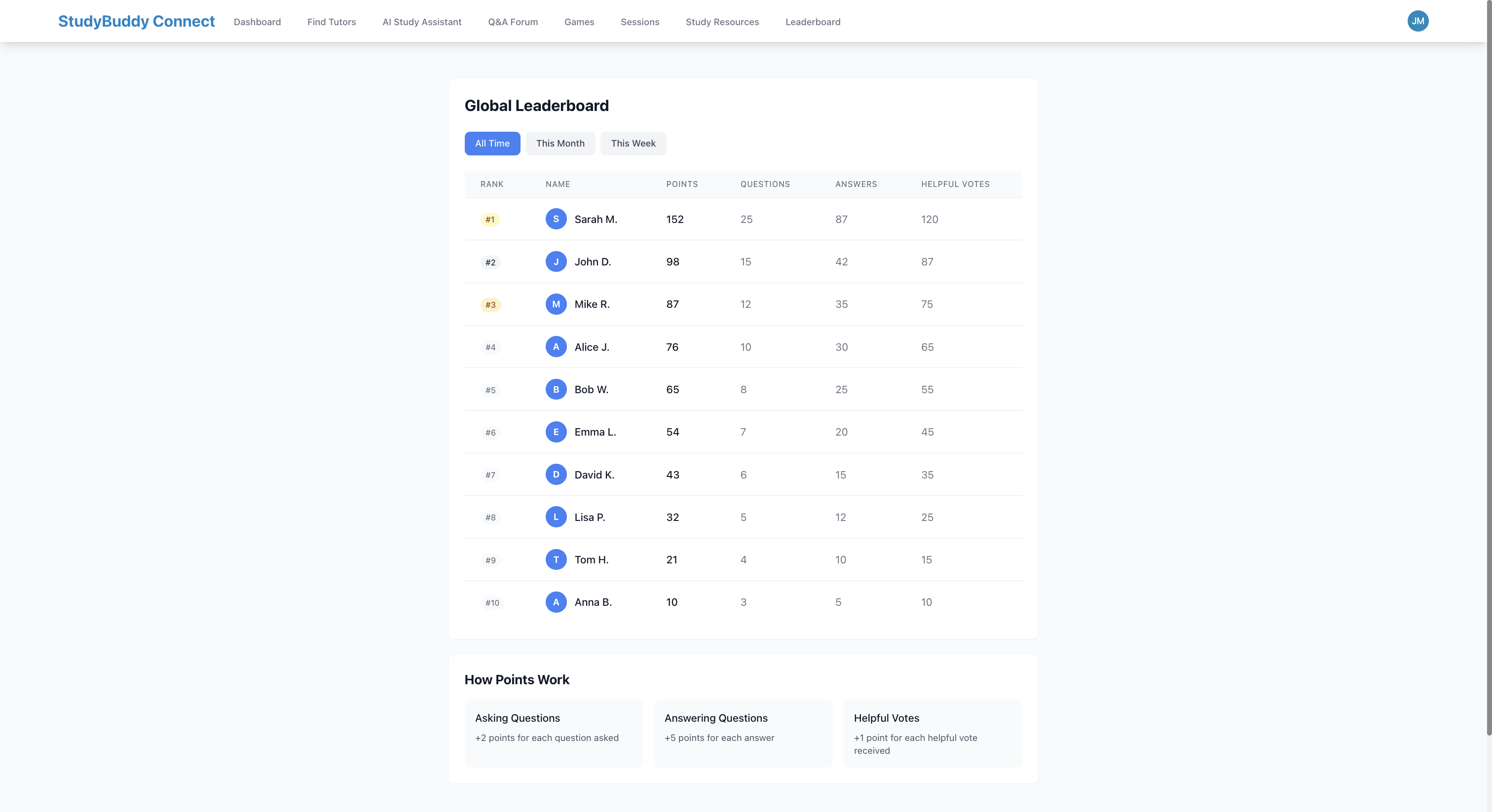
Task: Open the AI Study Assistant page
Action: (x=422, y=22)
